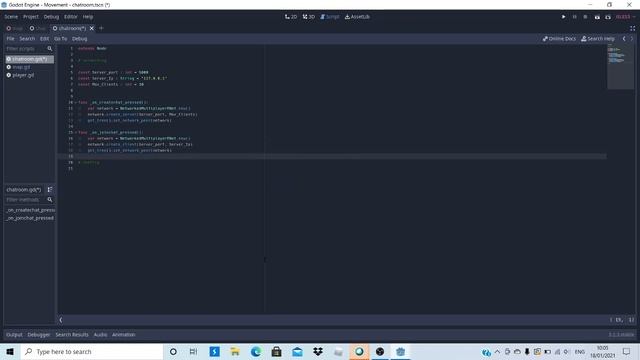Toggle distraction-free mode
The width and height of the screenshot is (640, 360).
(x=632, y=28)
